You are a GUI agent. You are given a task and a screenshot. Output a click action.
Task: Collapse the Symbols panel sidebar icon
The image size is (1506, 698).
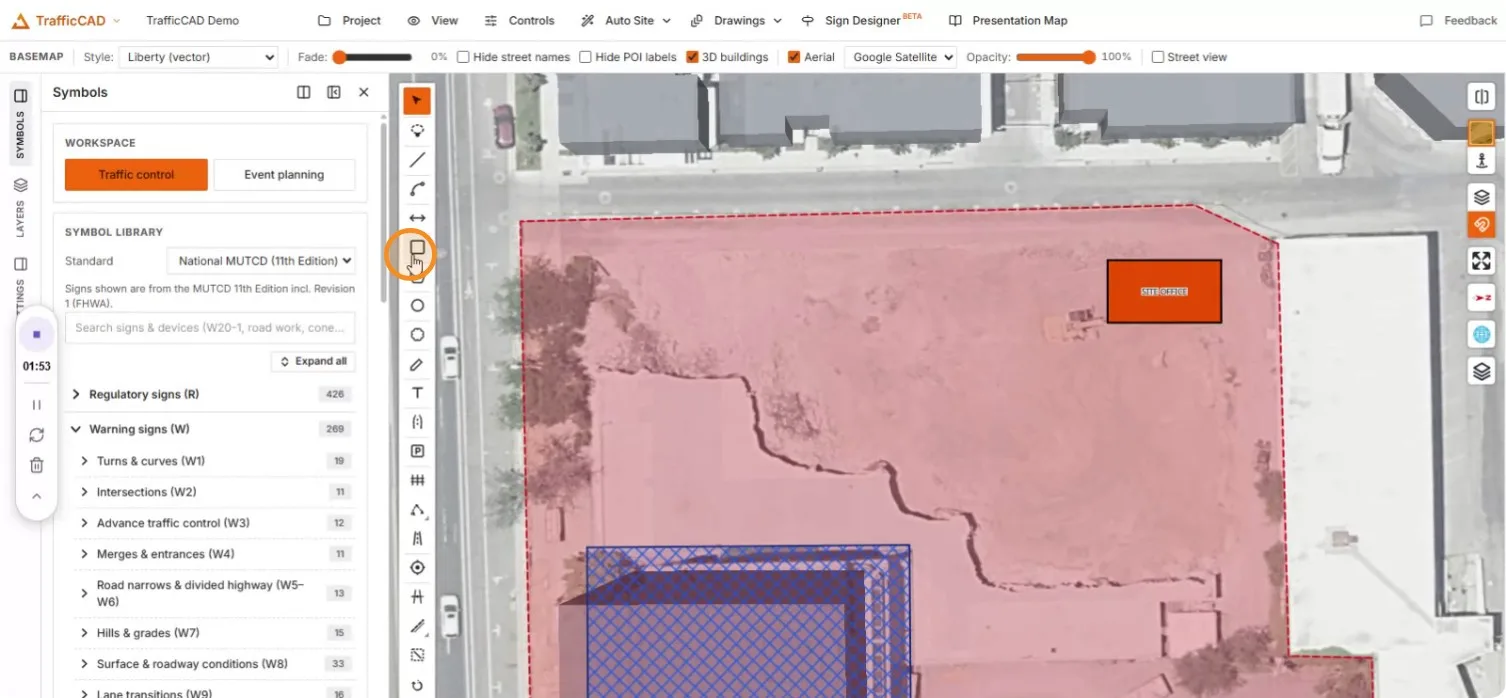[333, 92]
